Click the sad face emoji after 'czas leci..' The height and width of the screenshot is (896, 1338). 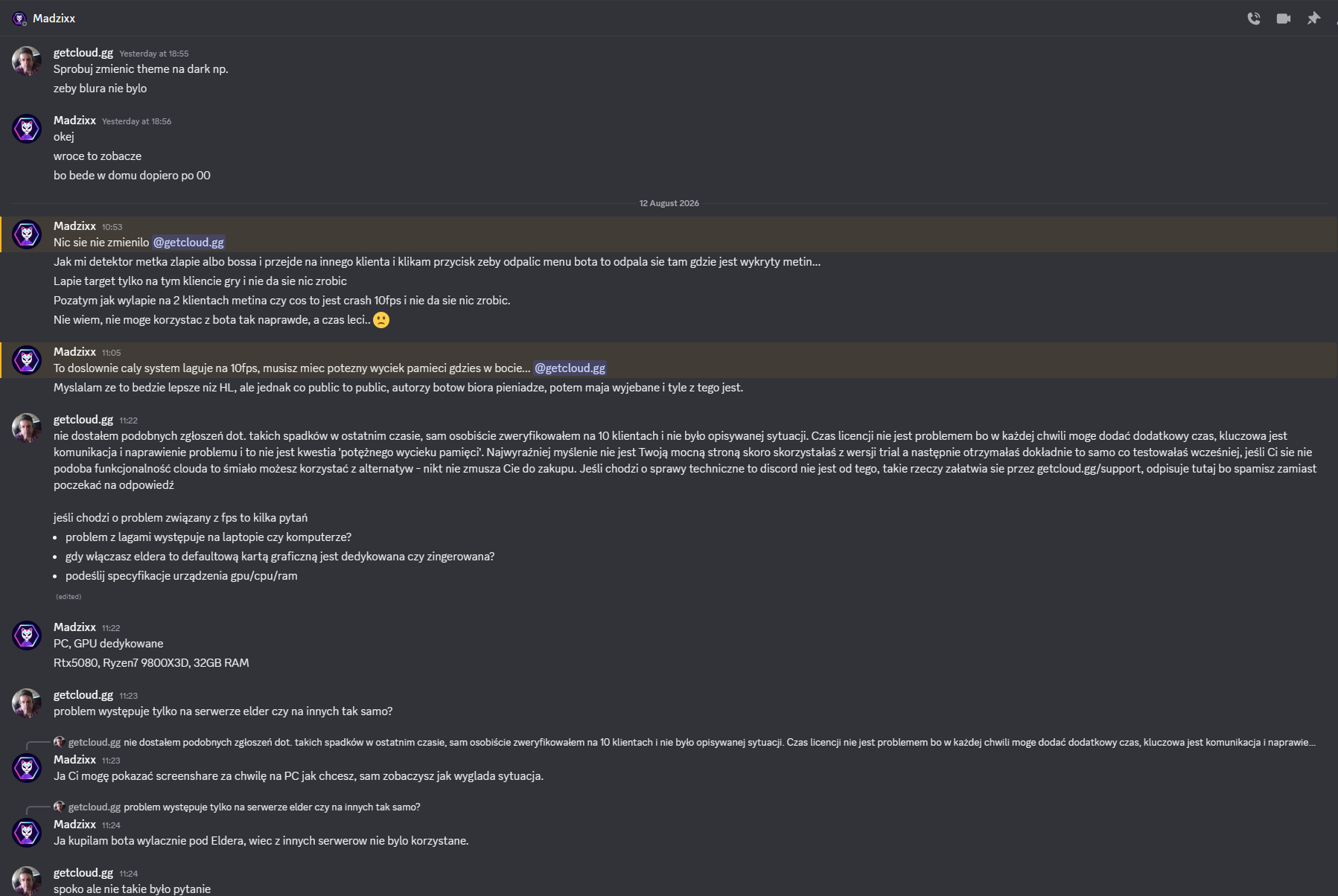[381, 320]
